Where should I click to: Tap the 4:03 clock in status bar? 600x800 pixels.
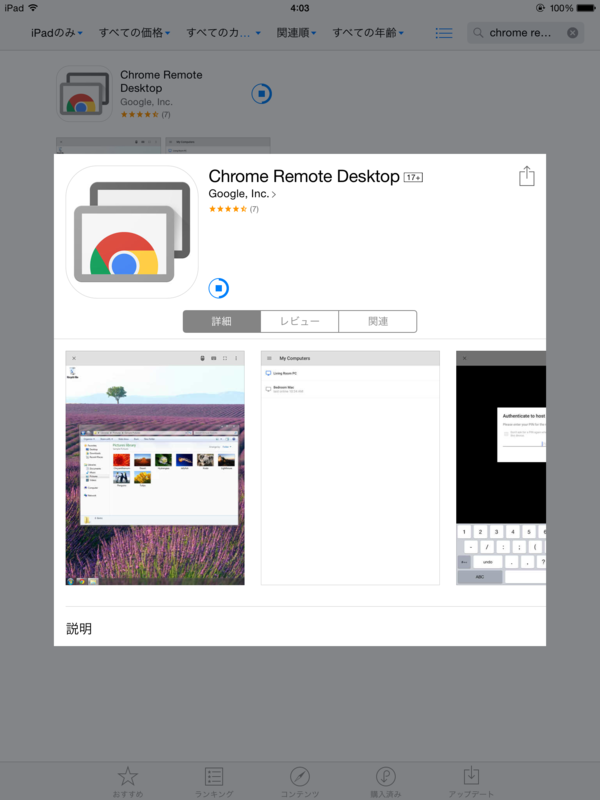(299, 8)
